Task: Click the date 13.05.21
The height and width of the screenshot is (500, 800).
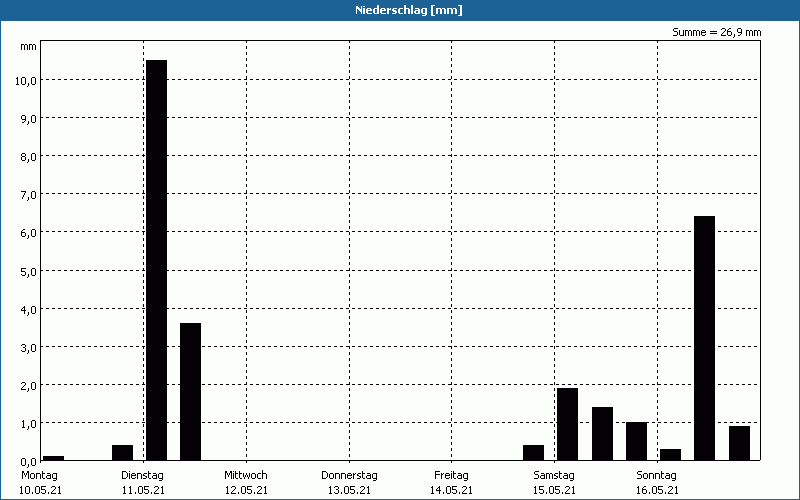Action: tap(349, 490)
